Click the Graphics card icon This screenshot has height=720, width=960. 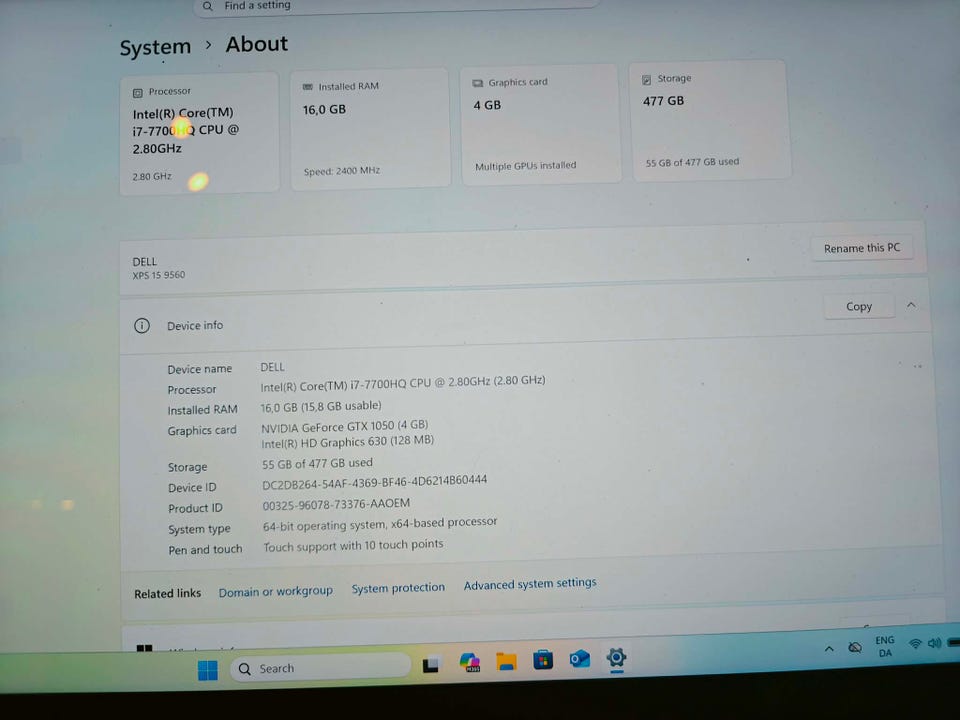[x=478, y=83]
